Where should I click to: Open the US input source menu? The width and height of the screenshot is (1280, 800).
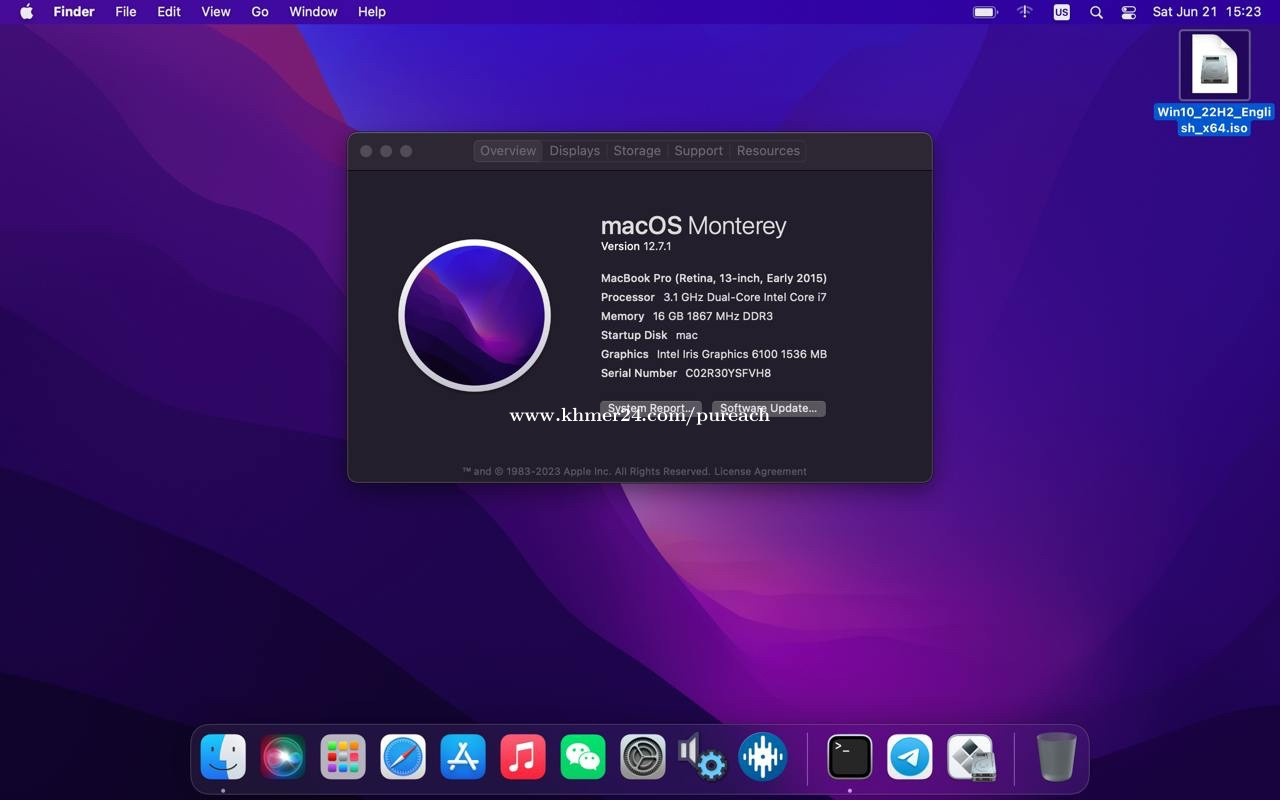pos(1061,12)
